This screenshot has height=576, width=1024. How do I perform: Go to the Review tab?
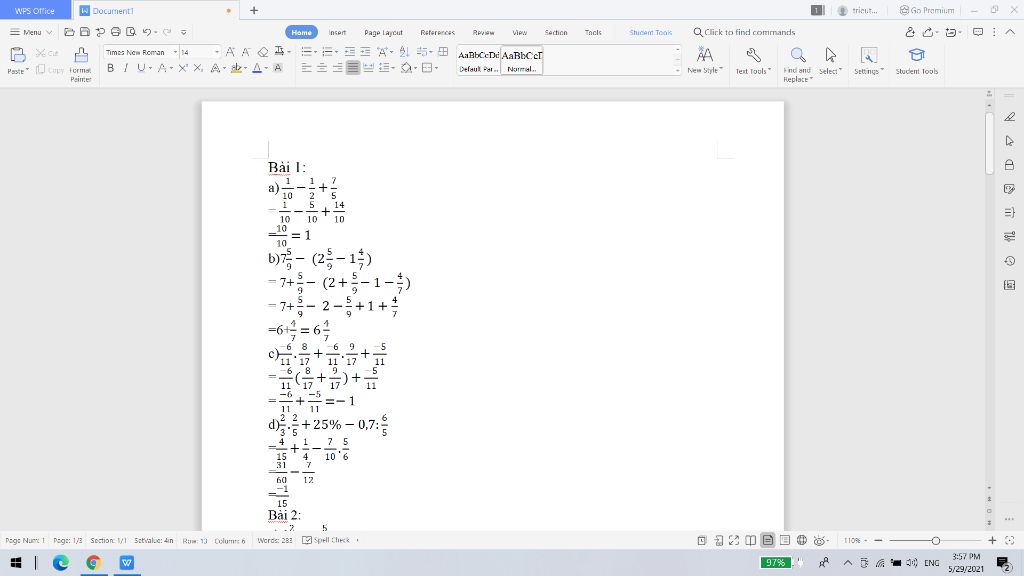[483, 32]
